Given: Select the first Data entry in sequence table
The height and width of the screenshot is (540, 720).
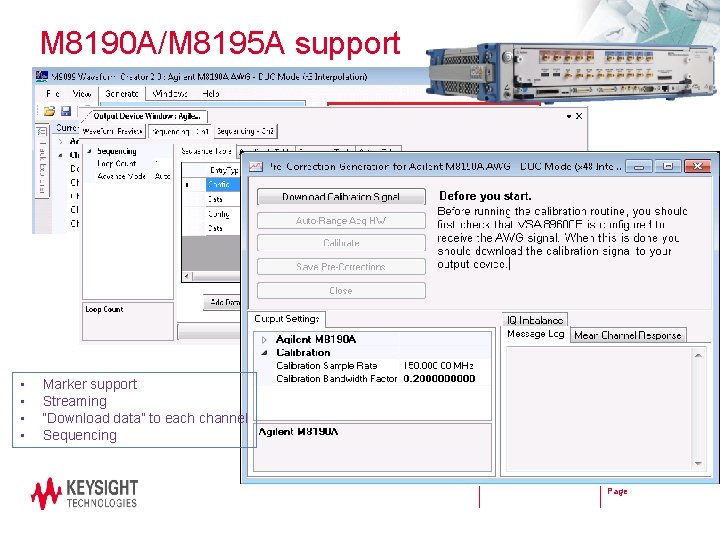Looking at the screenshot, I should click(x=223, y=199).
